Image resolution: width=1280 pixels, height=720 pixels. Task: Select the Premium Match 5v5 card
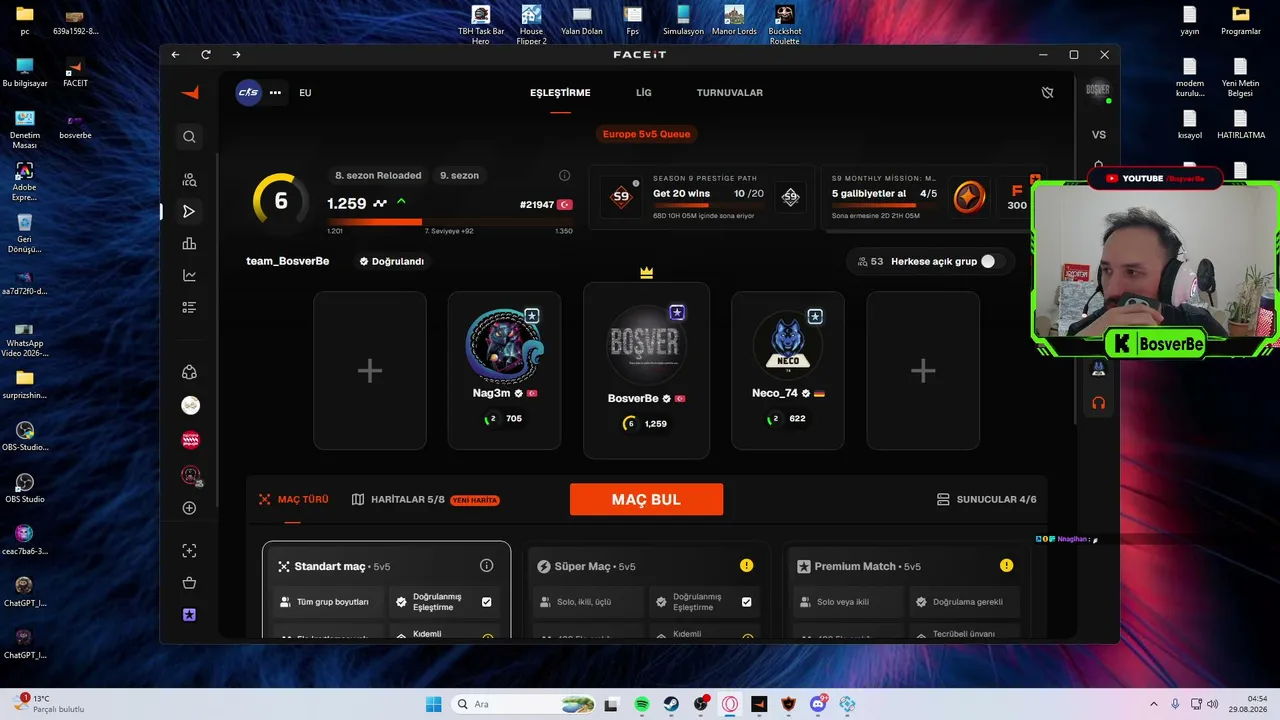click(x=906, y=590)
